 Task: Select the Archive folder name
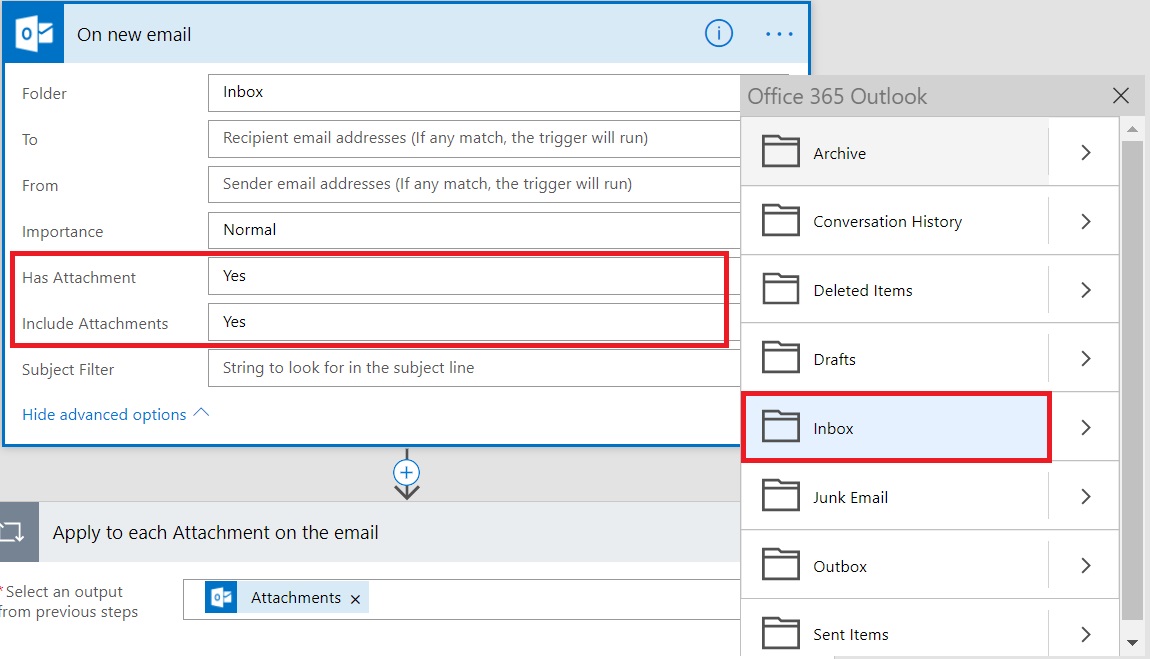click(x=840, y=153)
